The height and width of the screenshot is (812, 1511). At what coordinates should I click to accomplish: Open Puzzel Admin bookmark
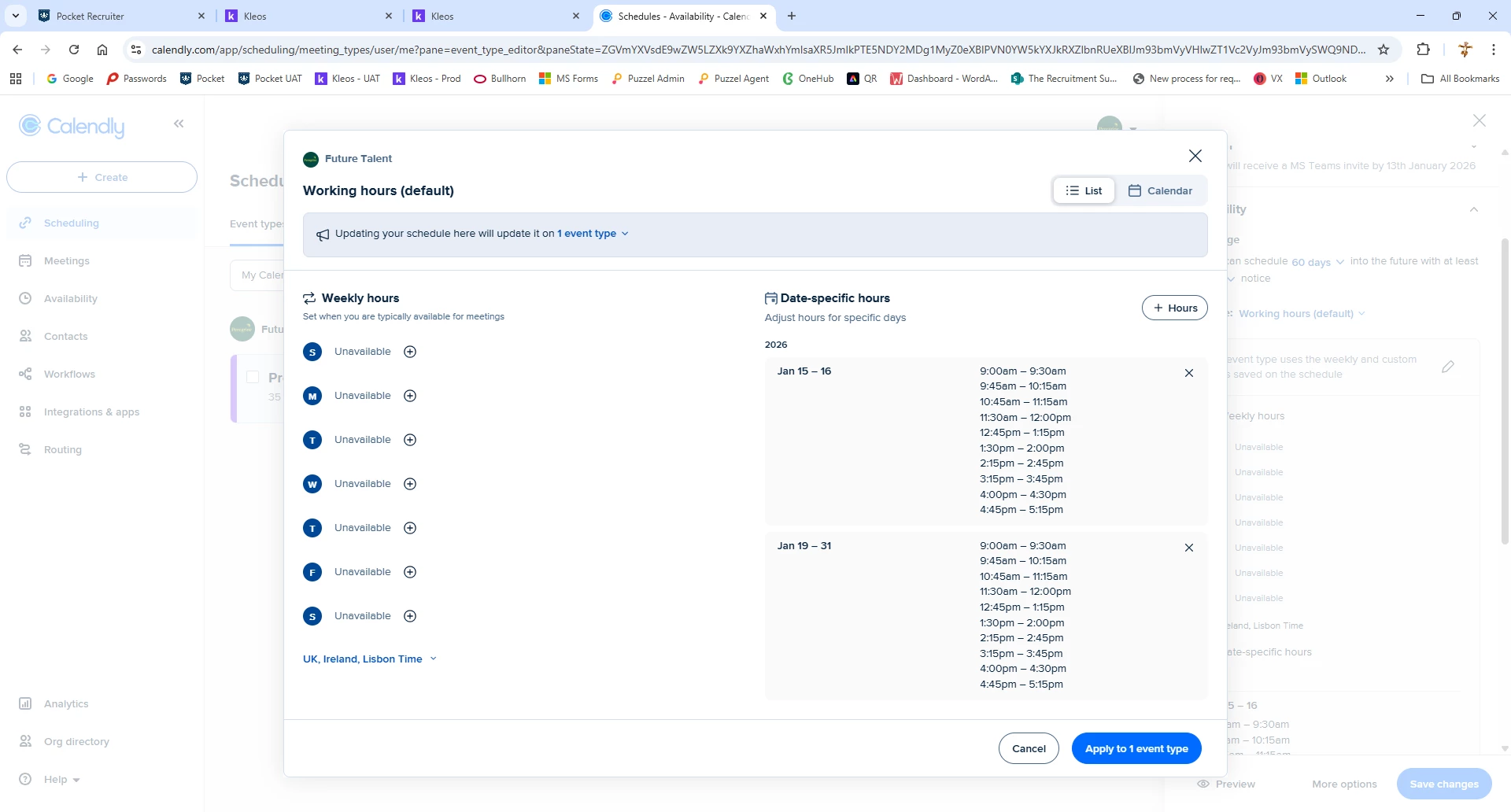coord(648,79)
